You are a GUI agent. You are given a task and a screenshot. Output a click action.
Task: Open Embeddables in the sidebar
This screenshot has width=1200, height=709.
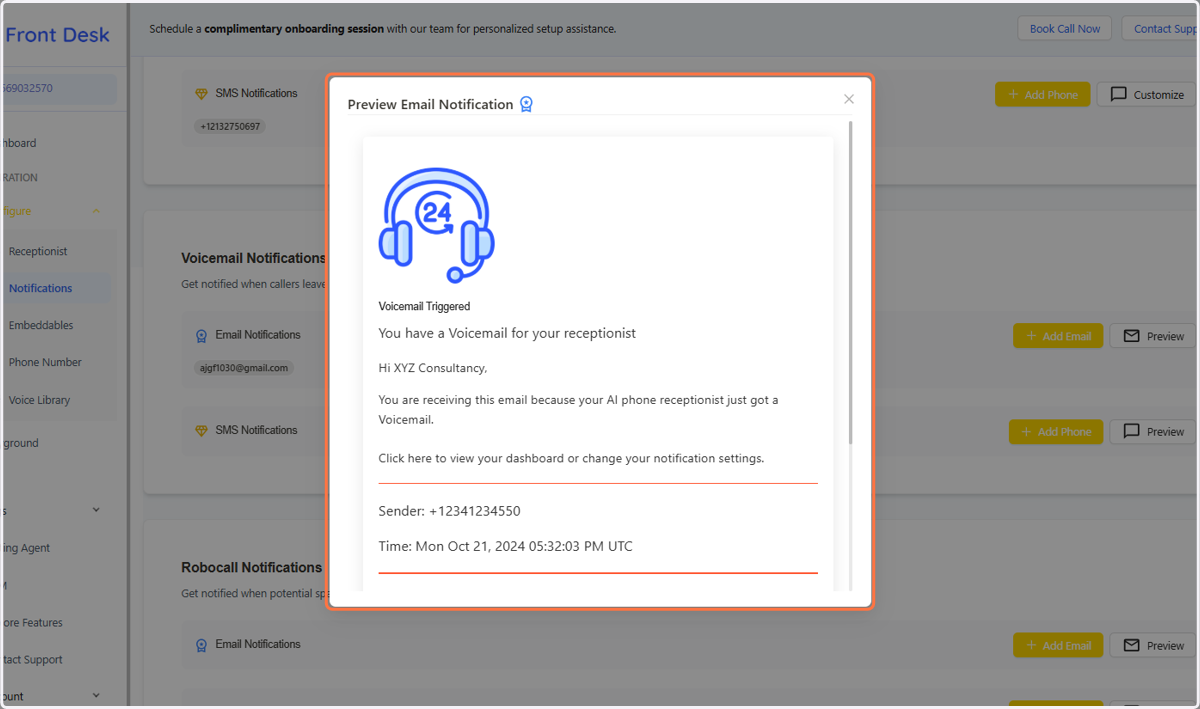pos(41,325)
